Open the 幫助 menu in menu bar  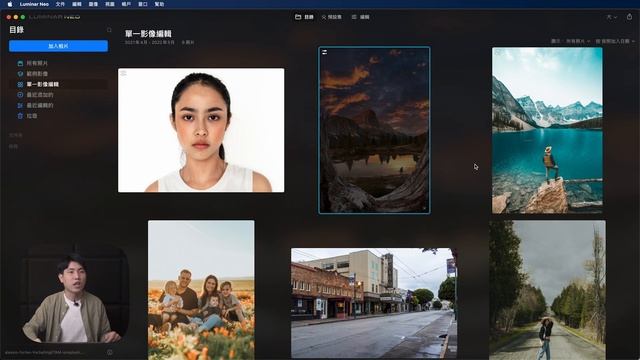pos(160,4)
